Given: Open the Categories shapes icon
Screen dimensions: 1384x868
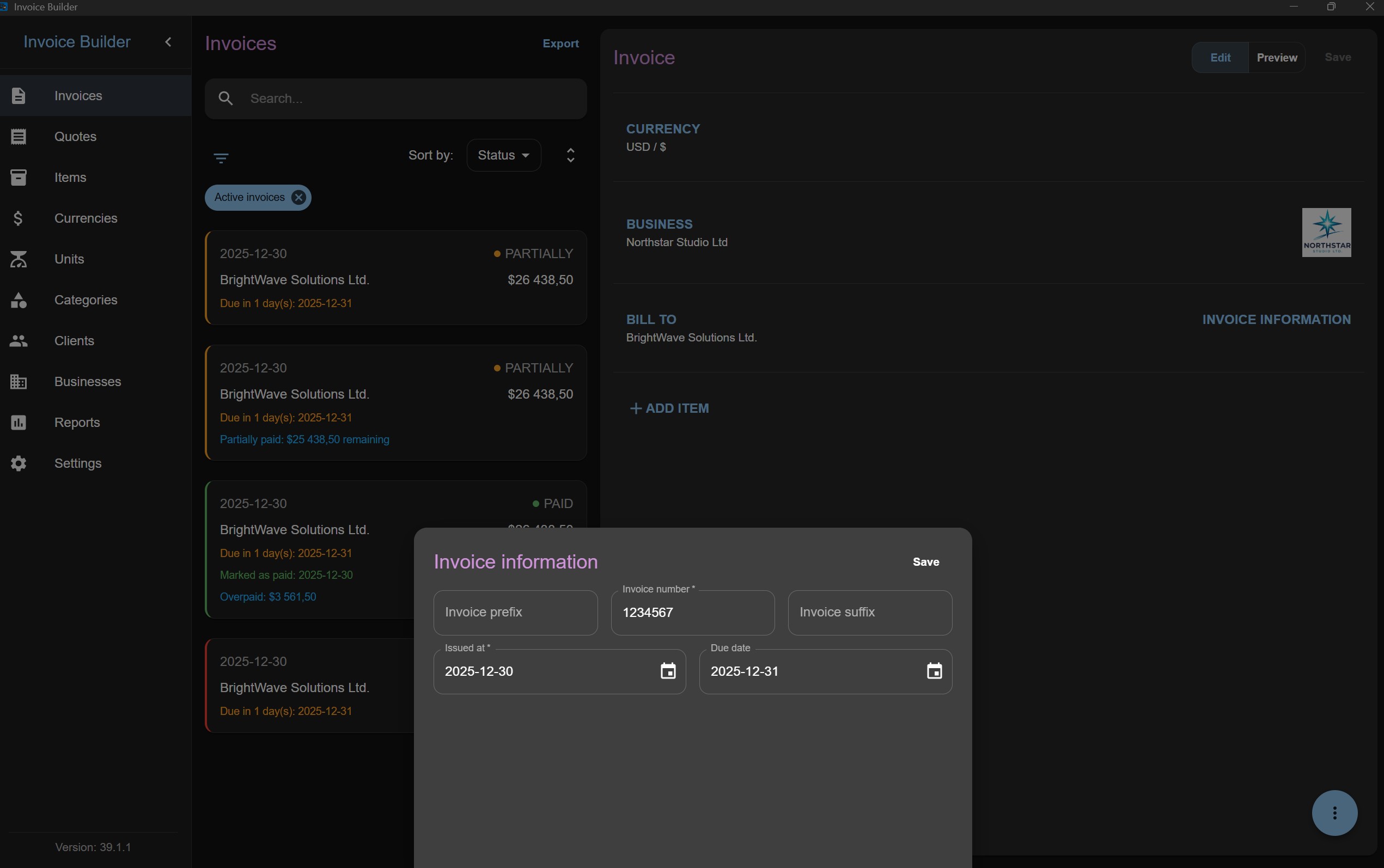Looking at the screenshot, I should (19, 299).
